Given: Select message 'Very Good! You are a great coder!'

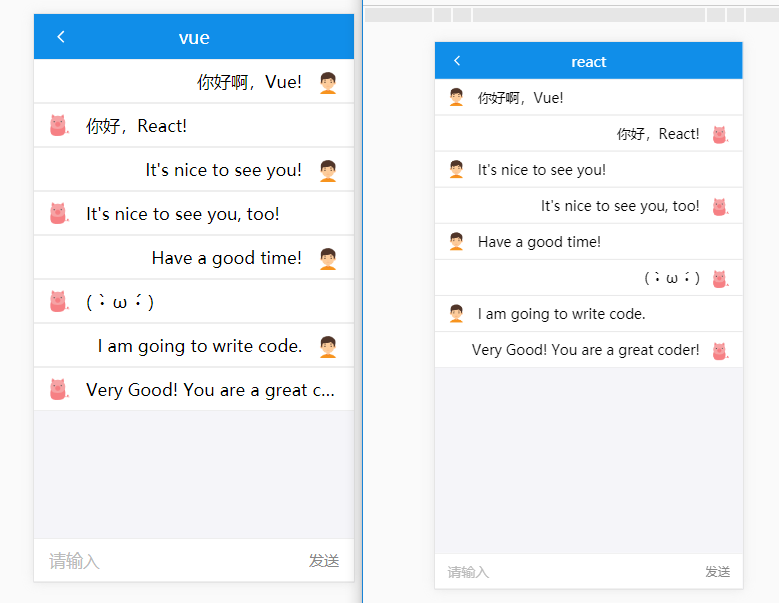Looking at the screenshot, I should (x=585, y=350).
